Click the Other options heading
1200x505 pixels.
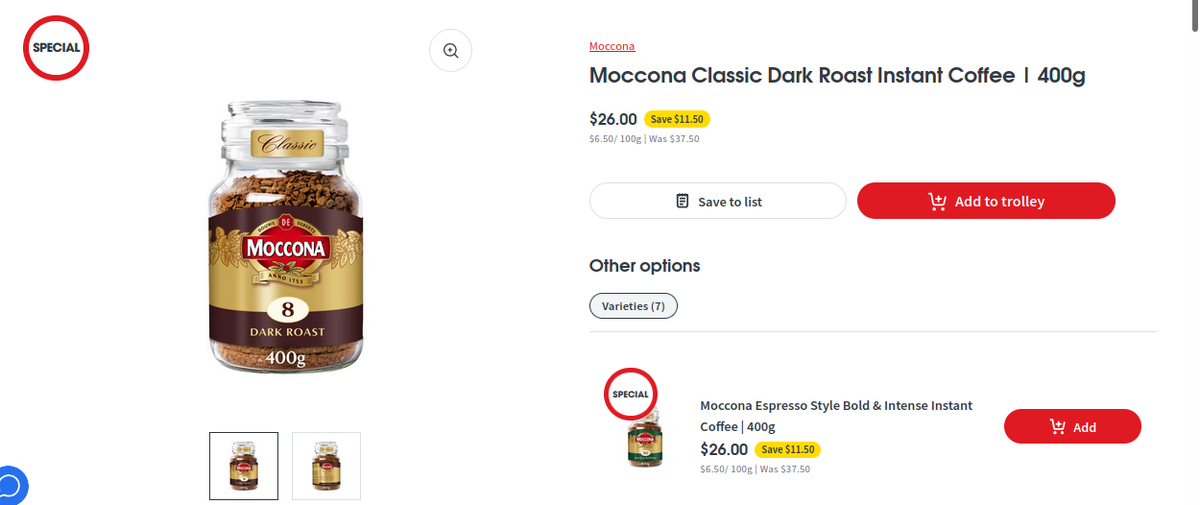644,265
